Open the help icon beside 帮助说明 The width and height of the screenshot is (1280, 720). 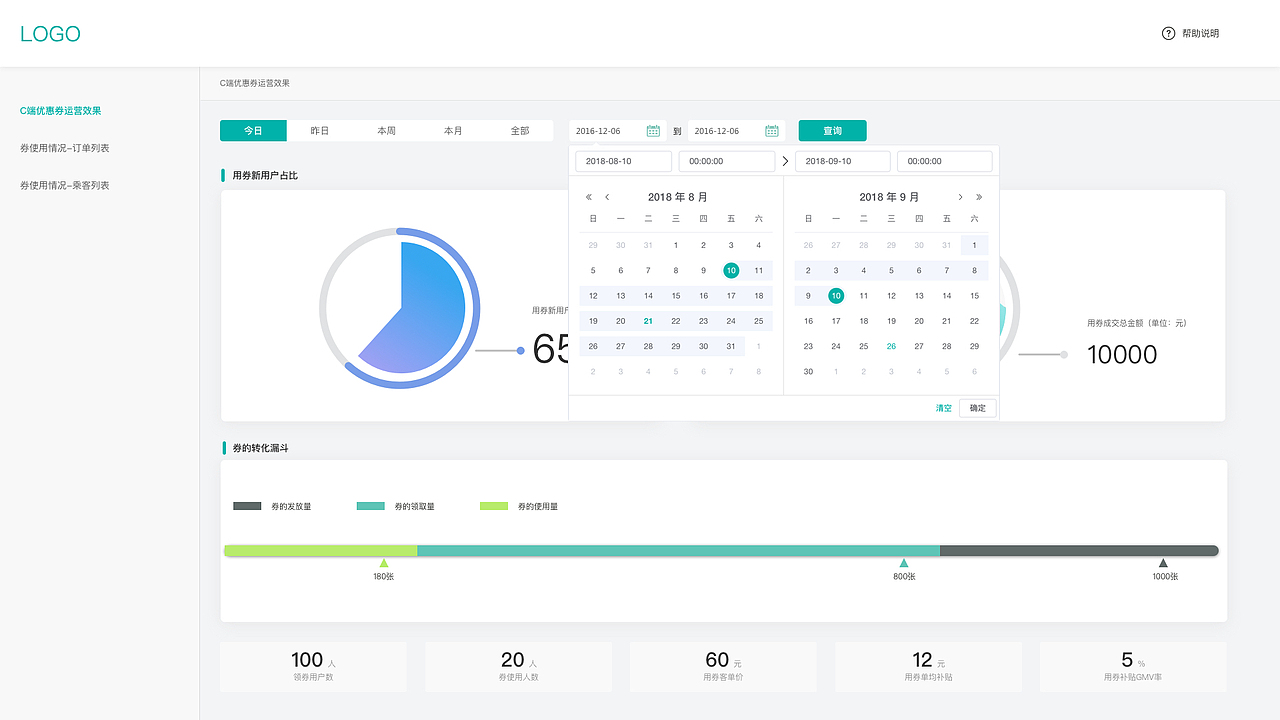pyautogui.click(x=1168, y=33)
